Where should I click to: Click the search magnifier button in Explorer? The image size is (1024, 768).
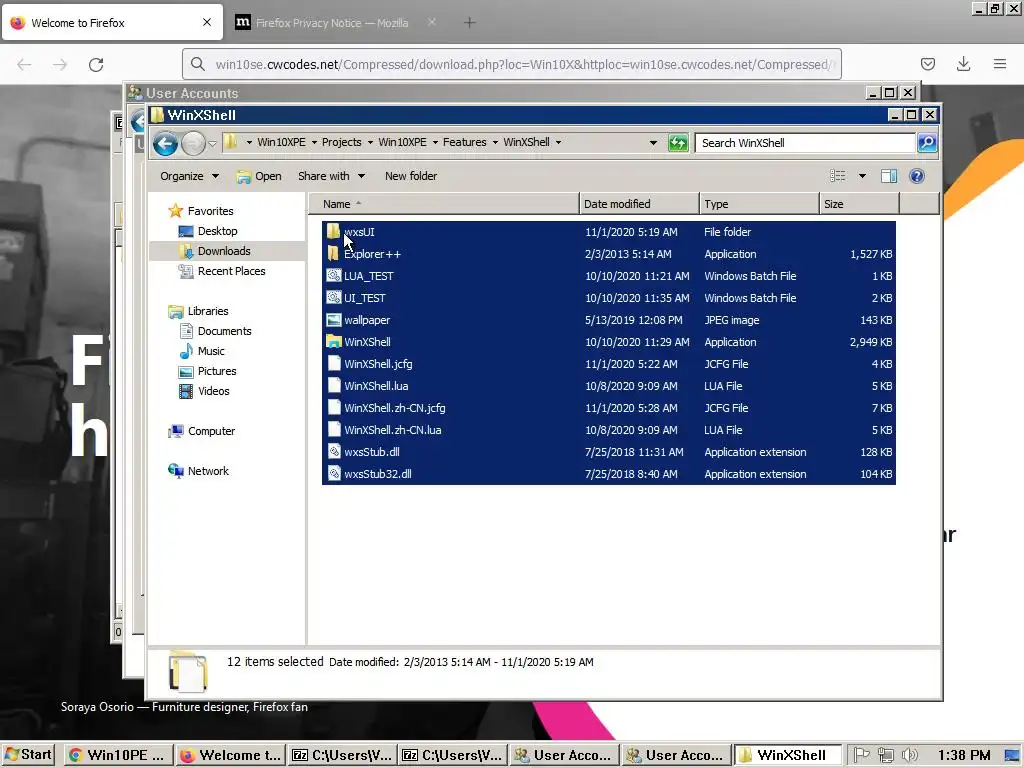[927, 143]
